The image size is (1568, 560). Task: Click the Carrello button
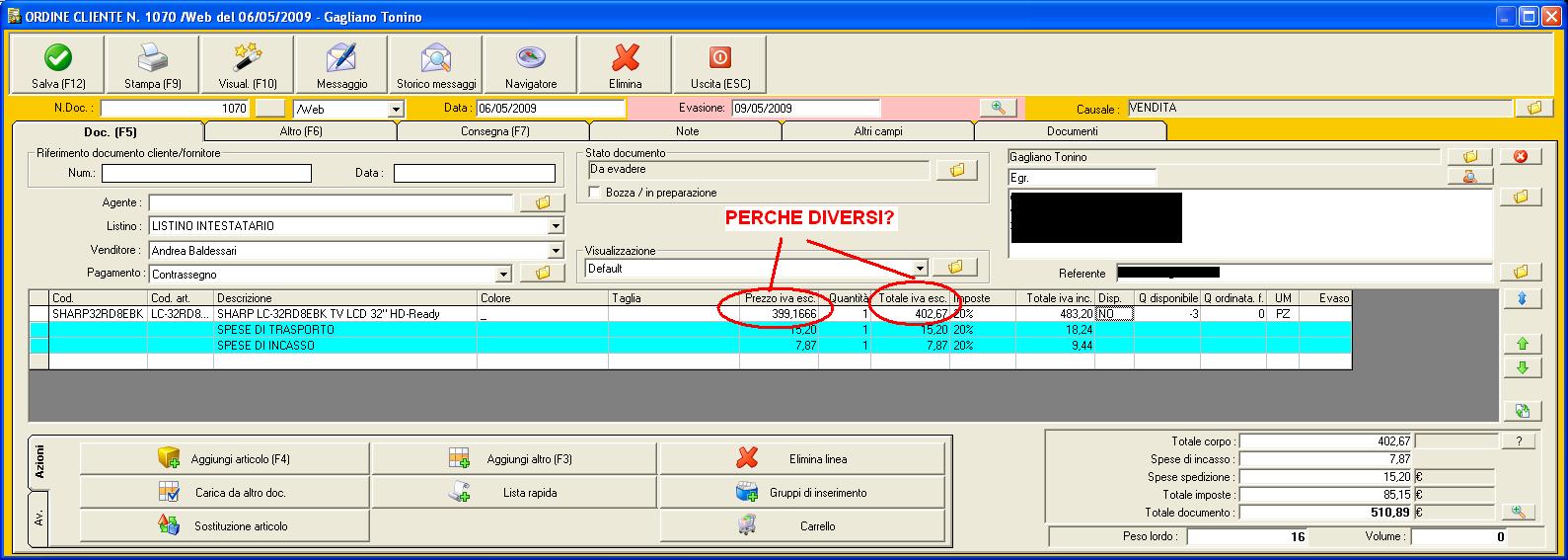click(801, 525)
